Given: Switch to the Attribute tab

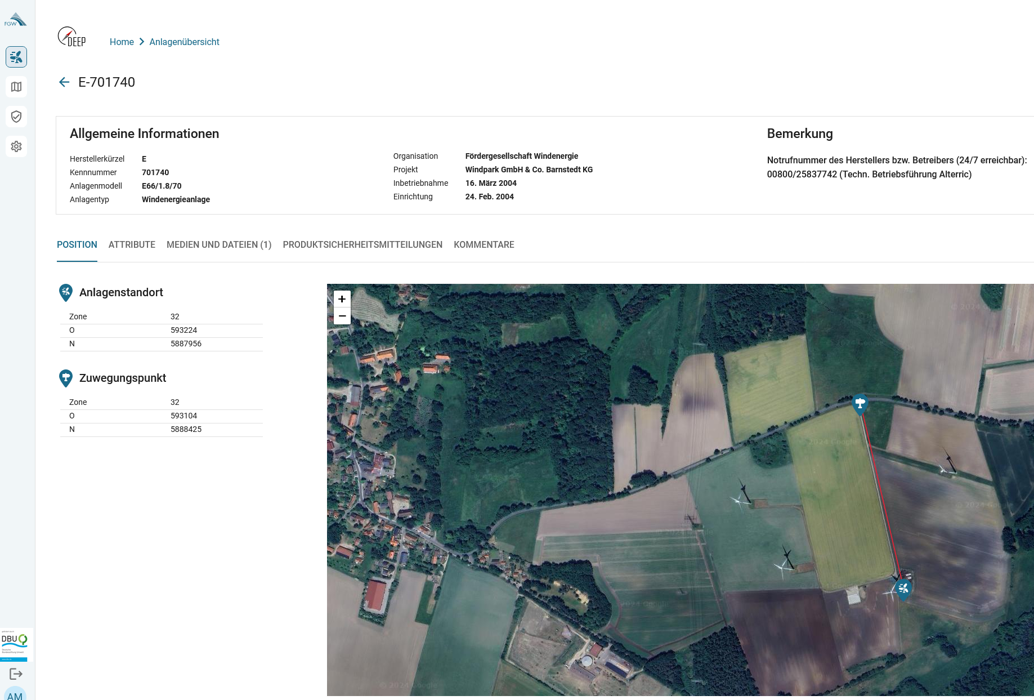Looking at the screenshot, I should [x=132, y=245].
